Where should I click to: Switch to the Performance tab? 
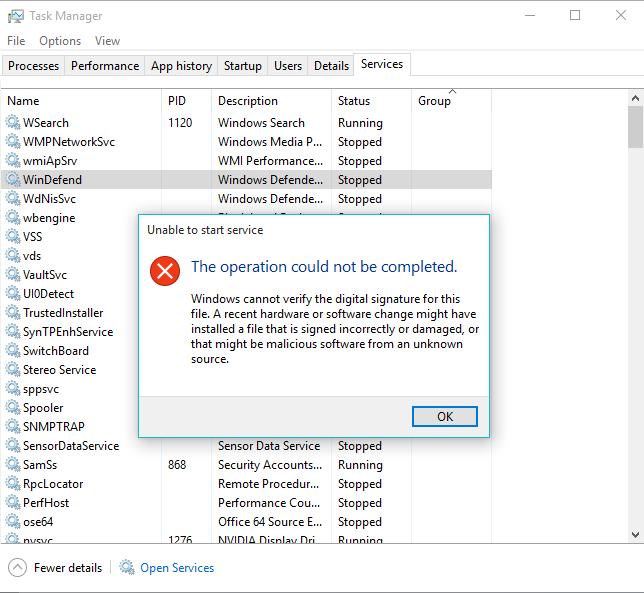click(105, 66)
